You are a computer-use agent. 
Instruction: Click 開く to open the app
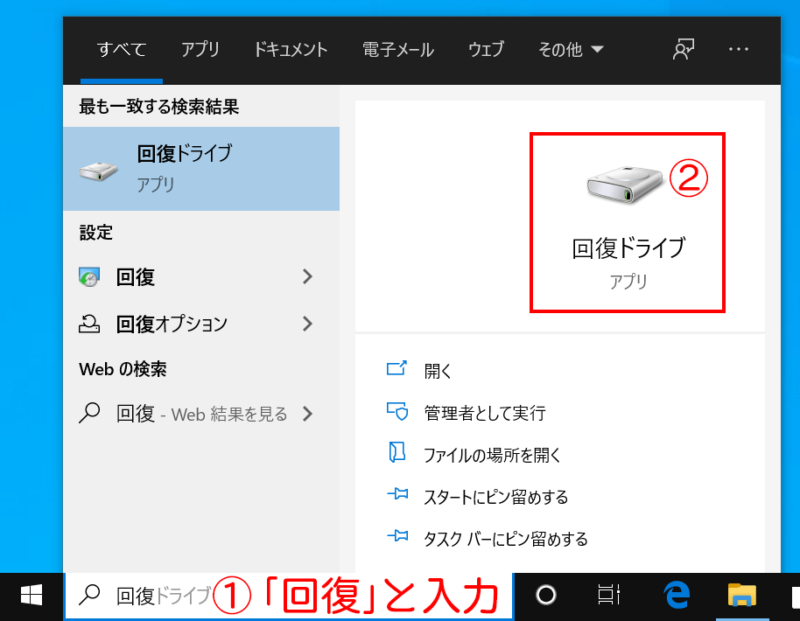pos(438,371)
